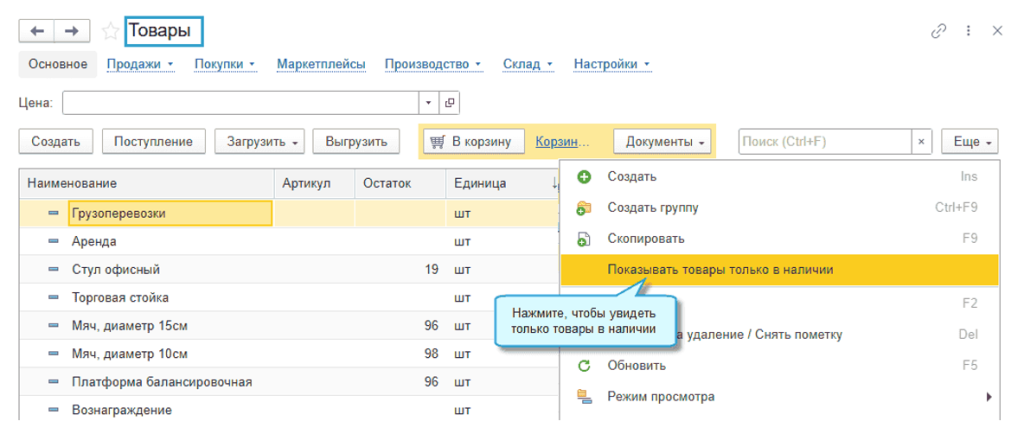The width and height of the screenshot is (1024, 434).
Task: Click the Выгрузить button
Action: pos(357,142)
